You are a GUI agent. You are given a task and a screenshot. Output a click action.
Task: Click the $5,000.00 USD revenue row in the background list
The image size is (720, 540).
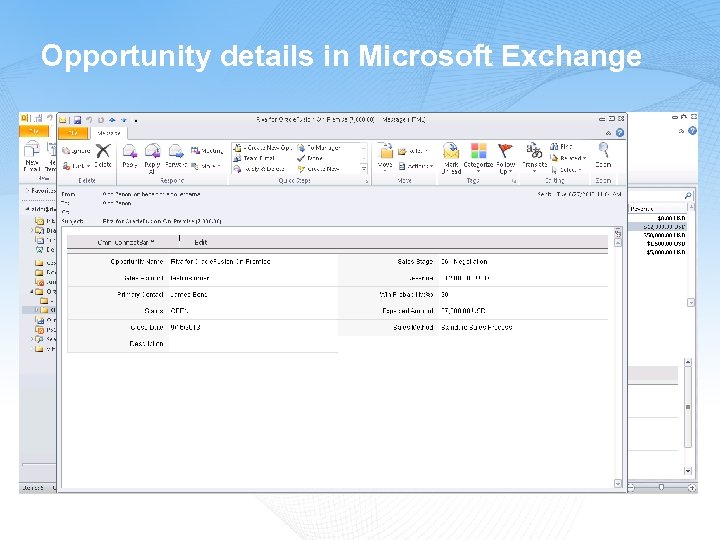[658, 252]
